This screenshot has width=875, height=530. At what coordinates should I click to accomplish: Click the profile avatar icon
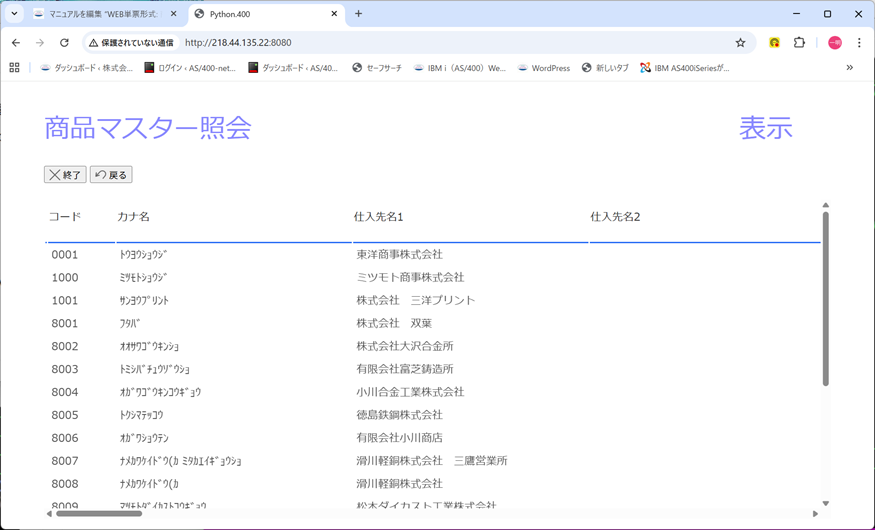834,43
